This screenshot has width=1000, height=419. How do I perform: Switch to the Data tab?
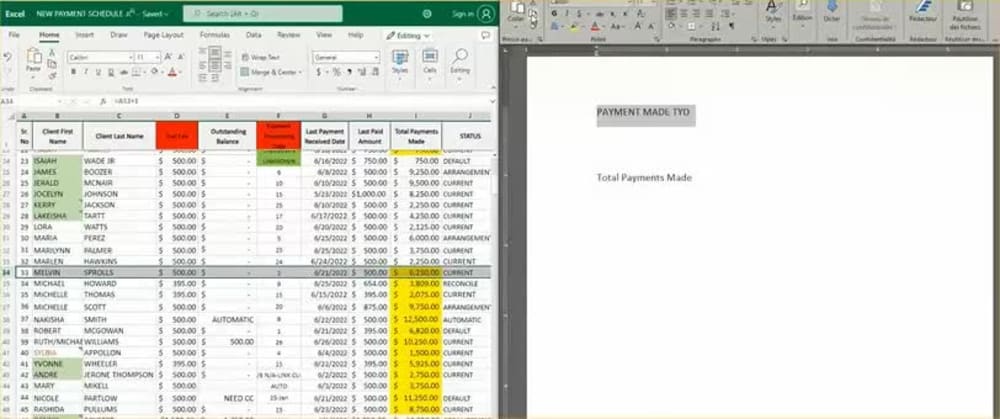pyautogui.click(x=253, y=35)
